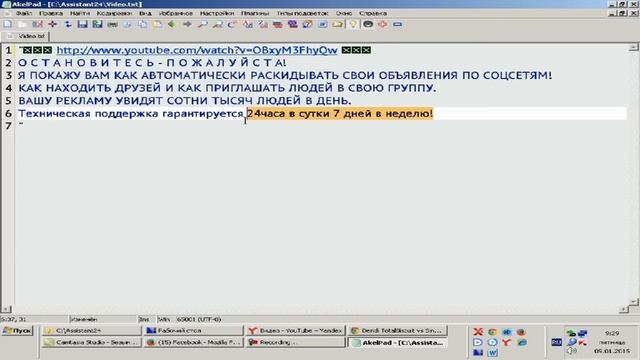Screen dimensions: 640x360
Task: Open the Правка menu
Action: [x=51, y=13]
